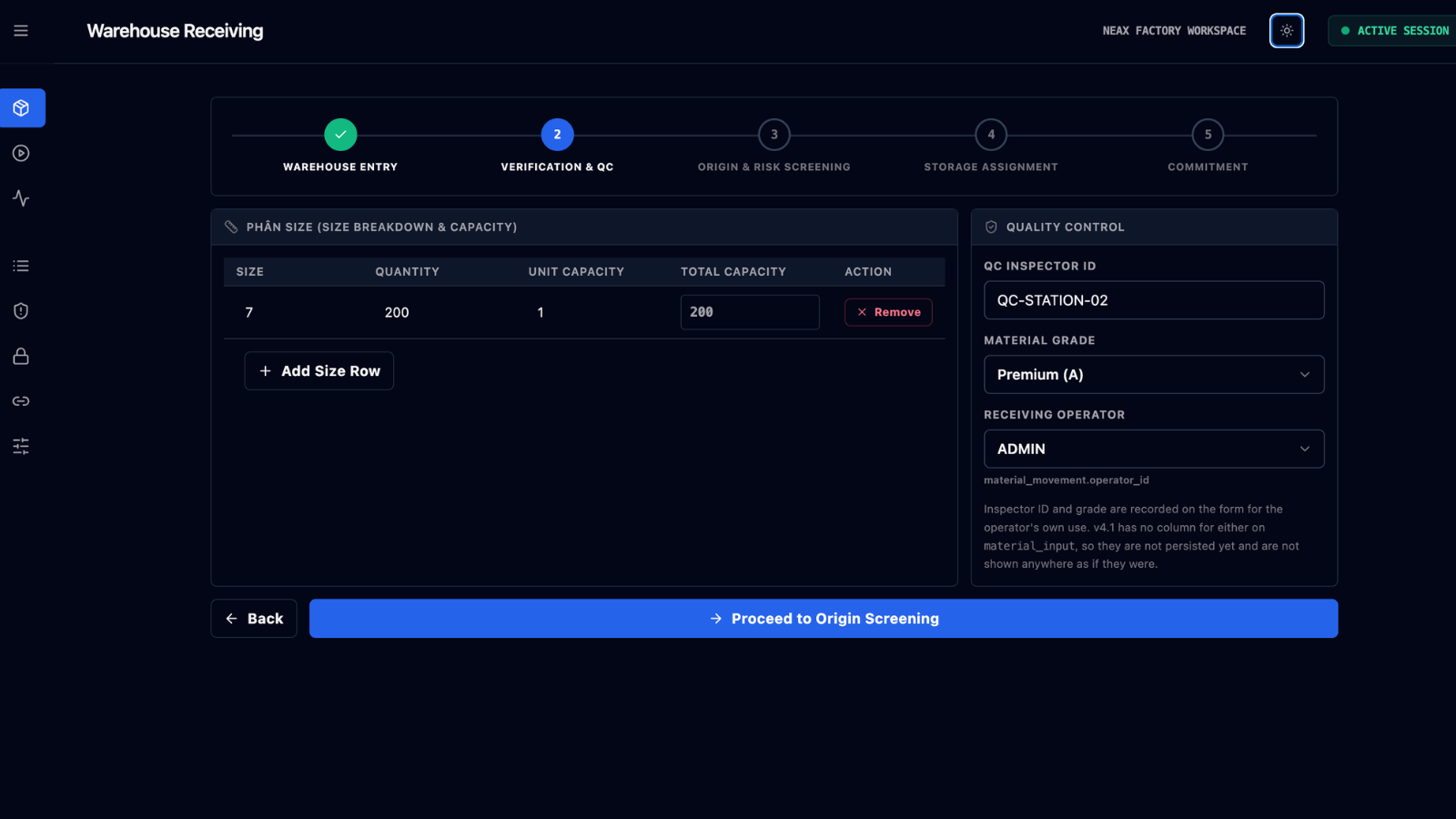Focus the QC Inspector ID field
The width and height of the screenshot is (1456, 819).
pyautogui.click(x=1154, y=300)
